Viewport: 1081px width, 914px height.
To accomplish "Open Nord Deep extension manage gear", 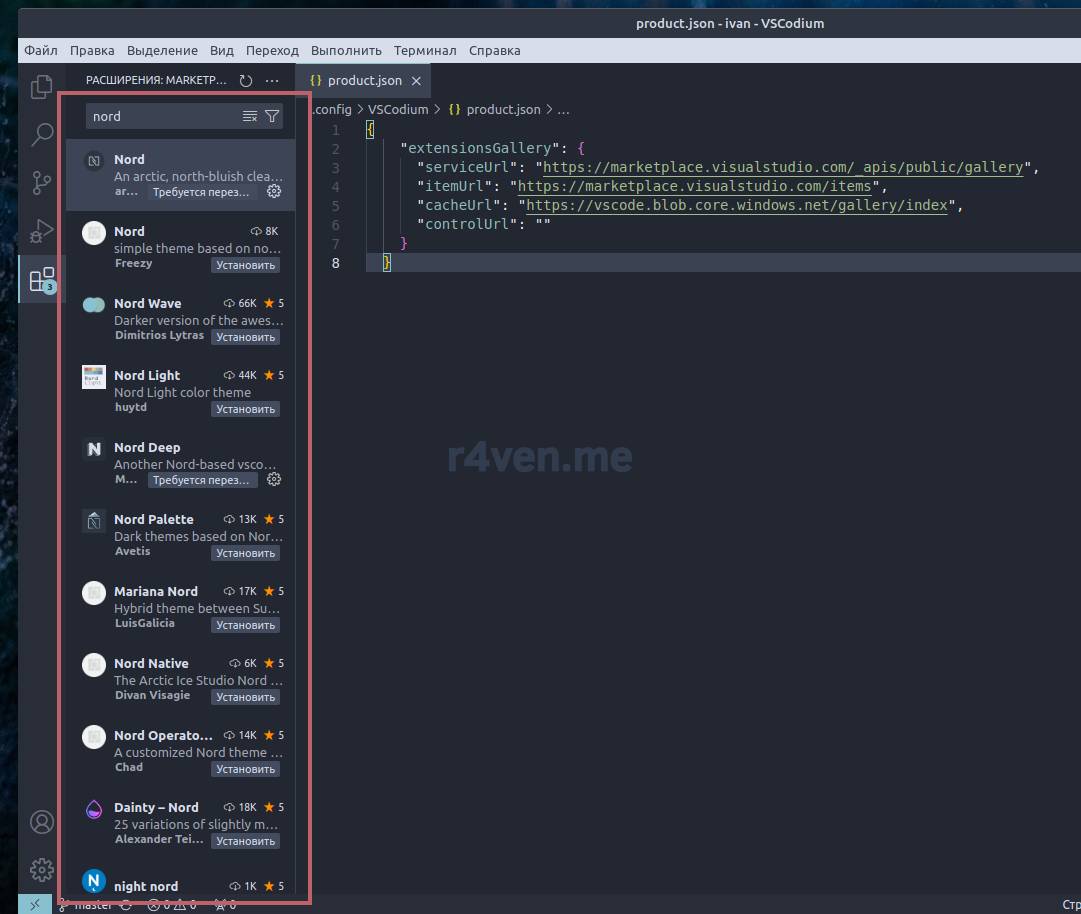I will [274, 480].
